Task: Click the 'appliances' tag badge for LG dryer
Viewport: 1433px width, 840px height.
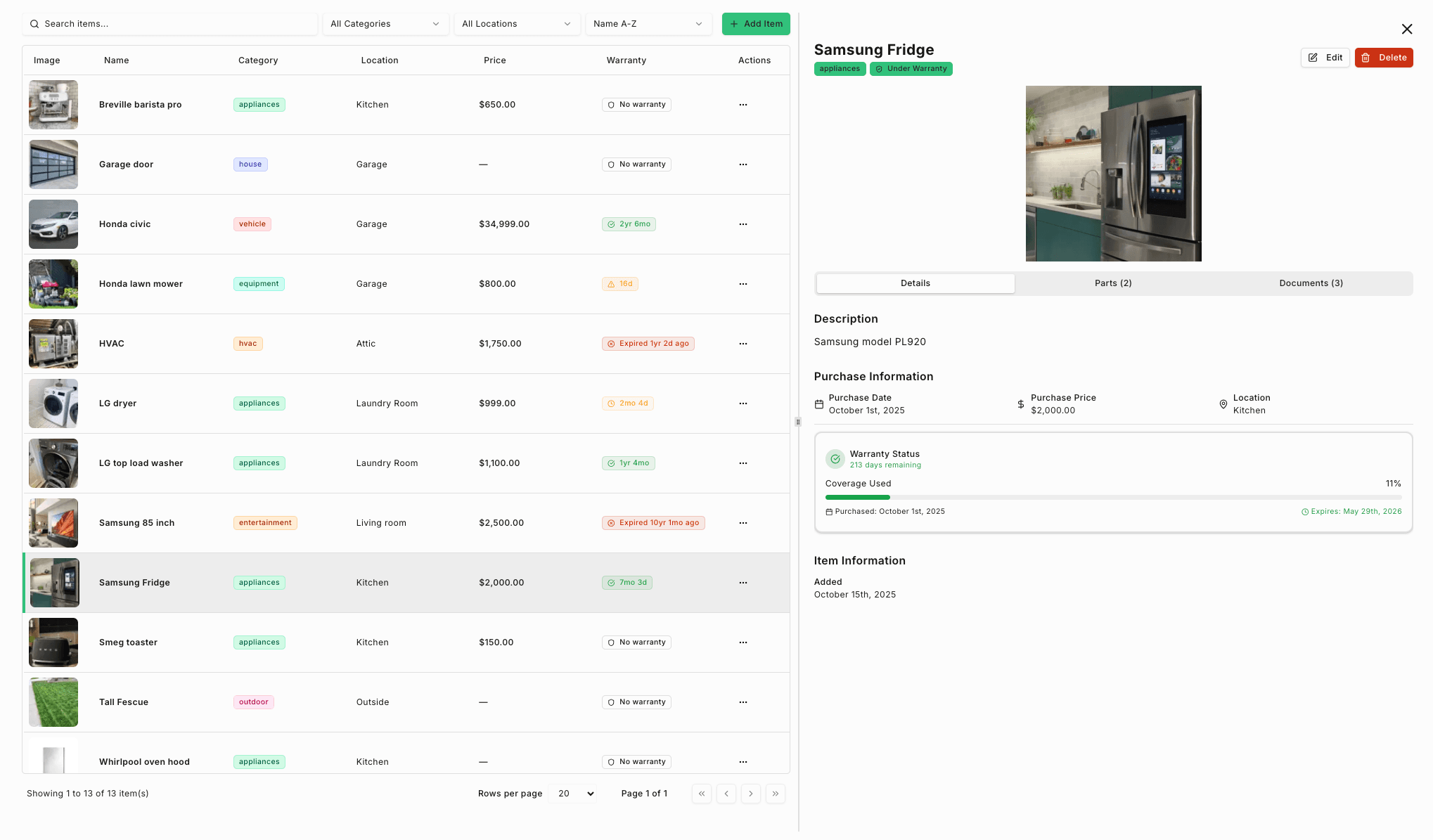Action: [x=259, y=403]
